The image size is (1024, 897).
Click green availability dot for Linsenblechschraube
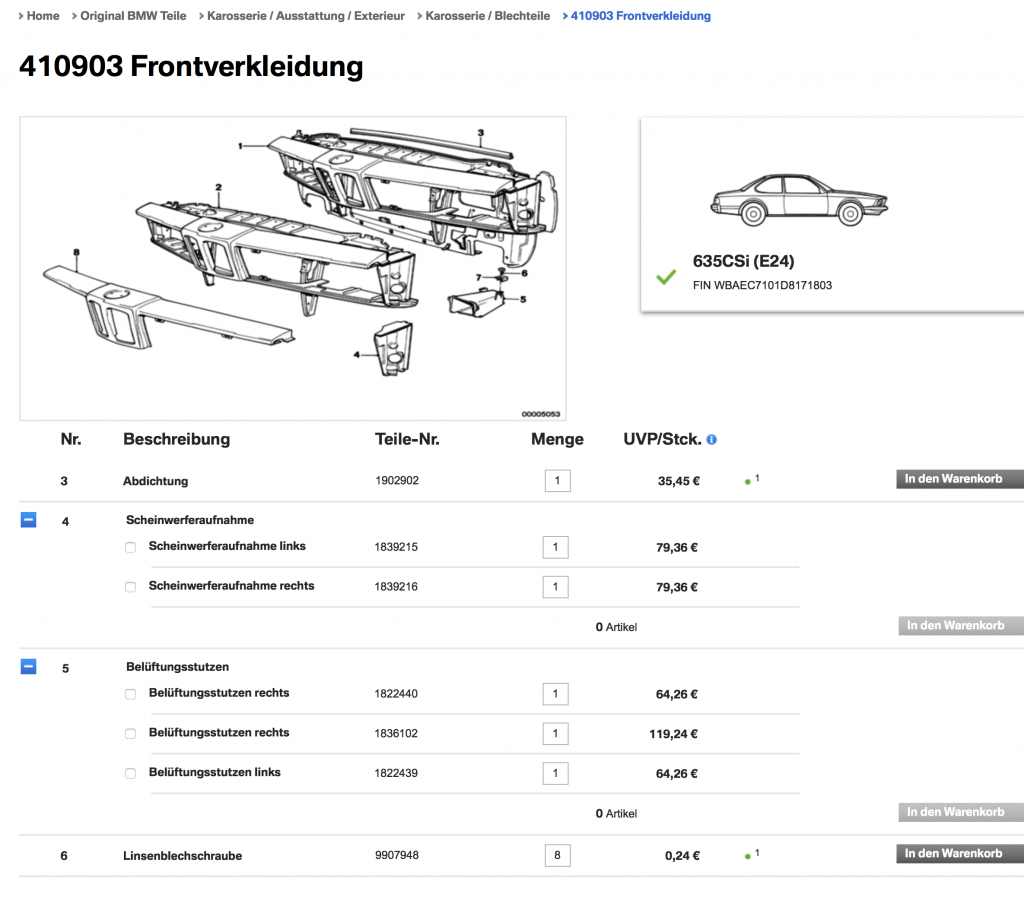pos(748,856)
